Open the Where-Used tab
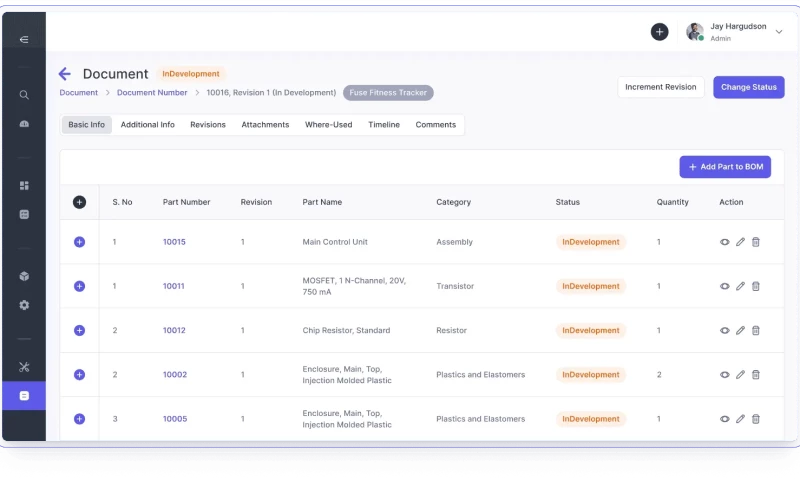The image size is (800, 480). [329, 124]
